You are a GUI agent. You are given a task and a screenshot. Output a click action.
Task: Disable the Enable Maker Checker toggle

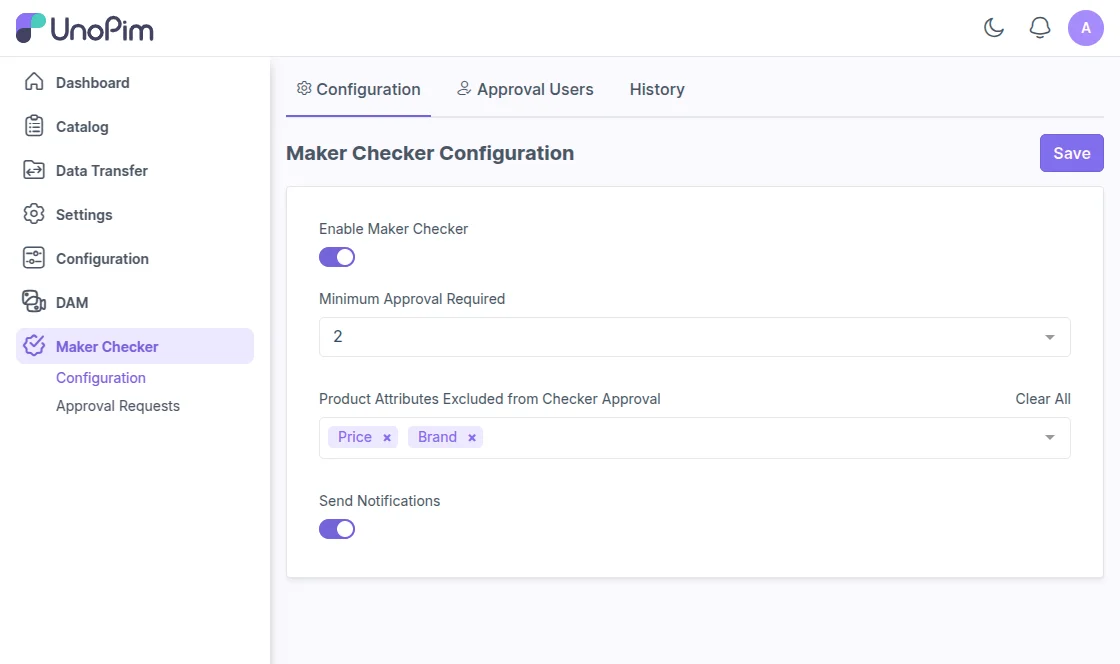coord(336,257)
